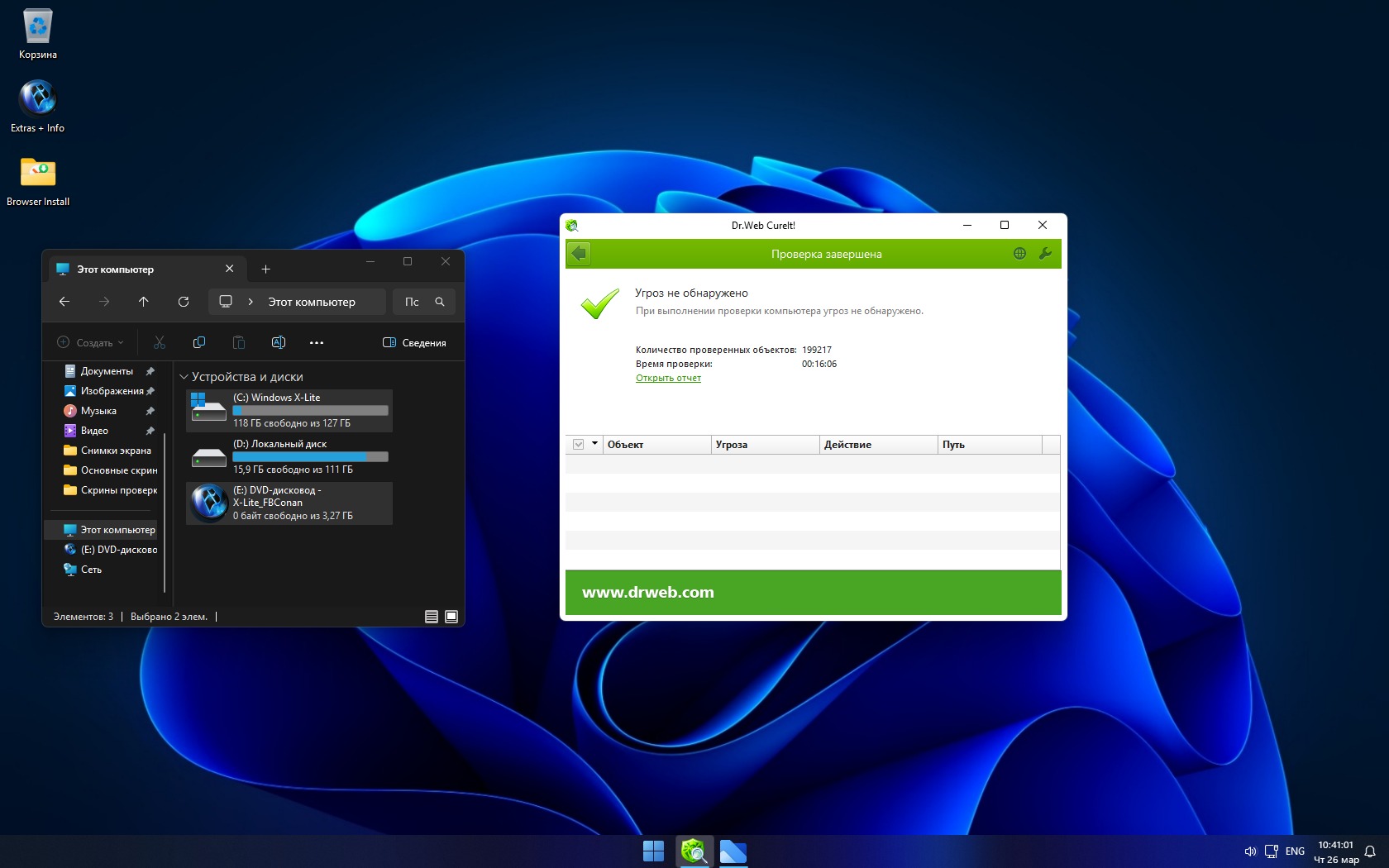
Task: Go up one folder level in Explorer
Action: (x=144, y=302)
